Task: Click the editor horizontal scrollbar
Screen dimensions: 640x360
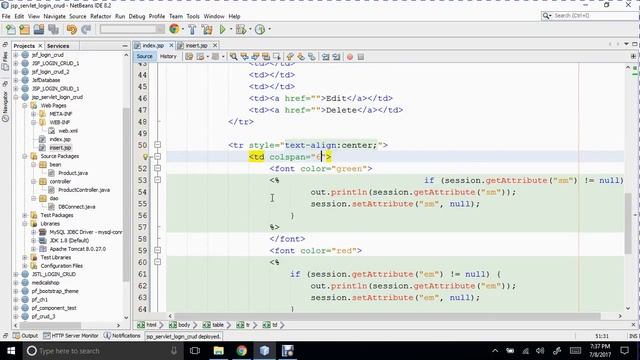Action: click(387, 316)
